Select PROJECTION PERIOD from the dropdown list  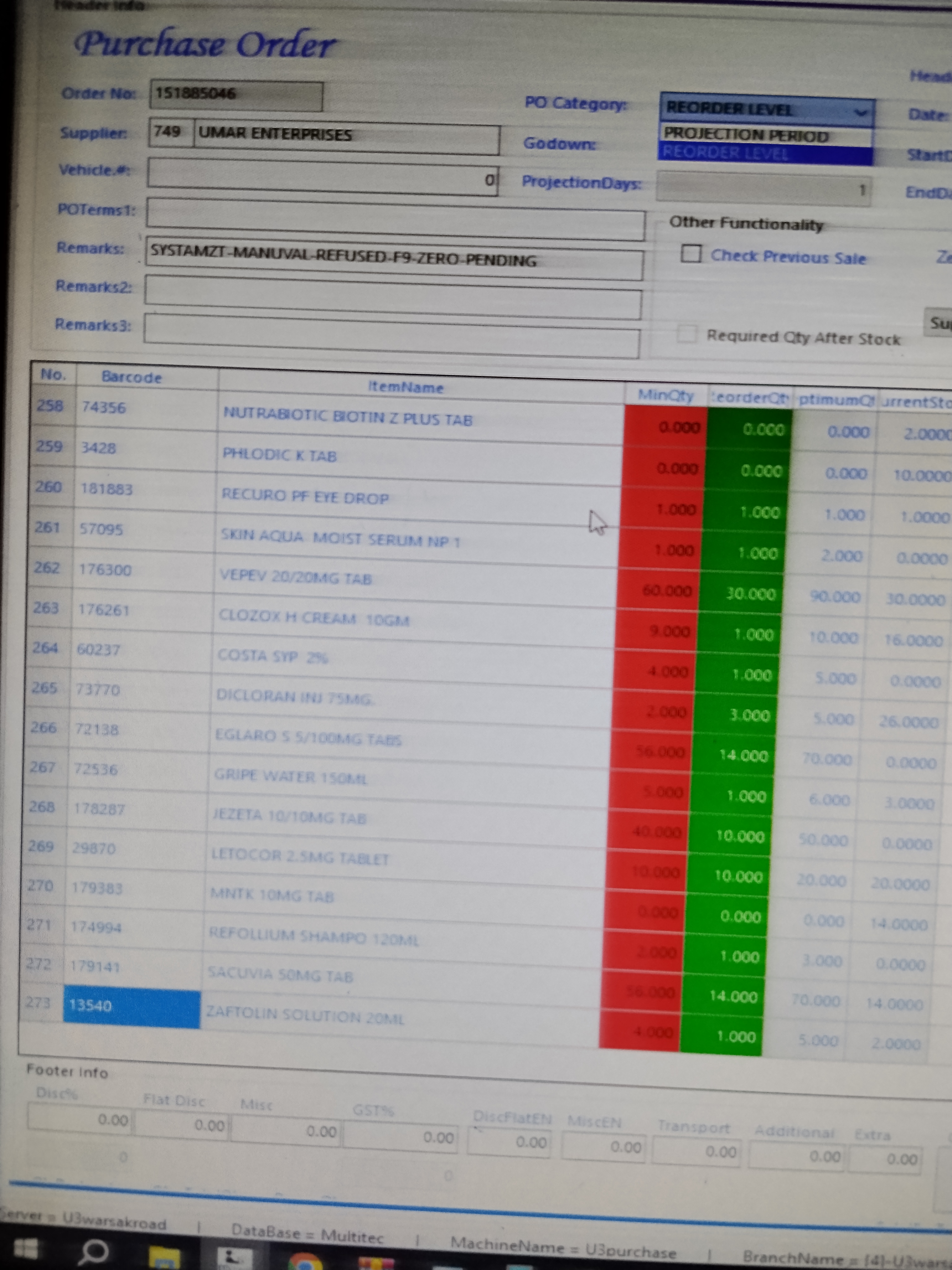pos(746,135)
